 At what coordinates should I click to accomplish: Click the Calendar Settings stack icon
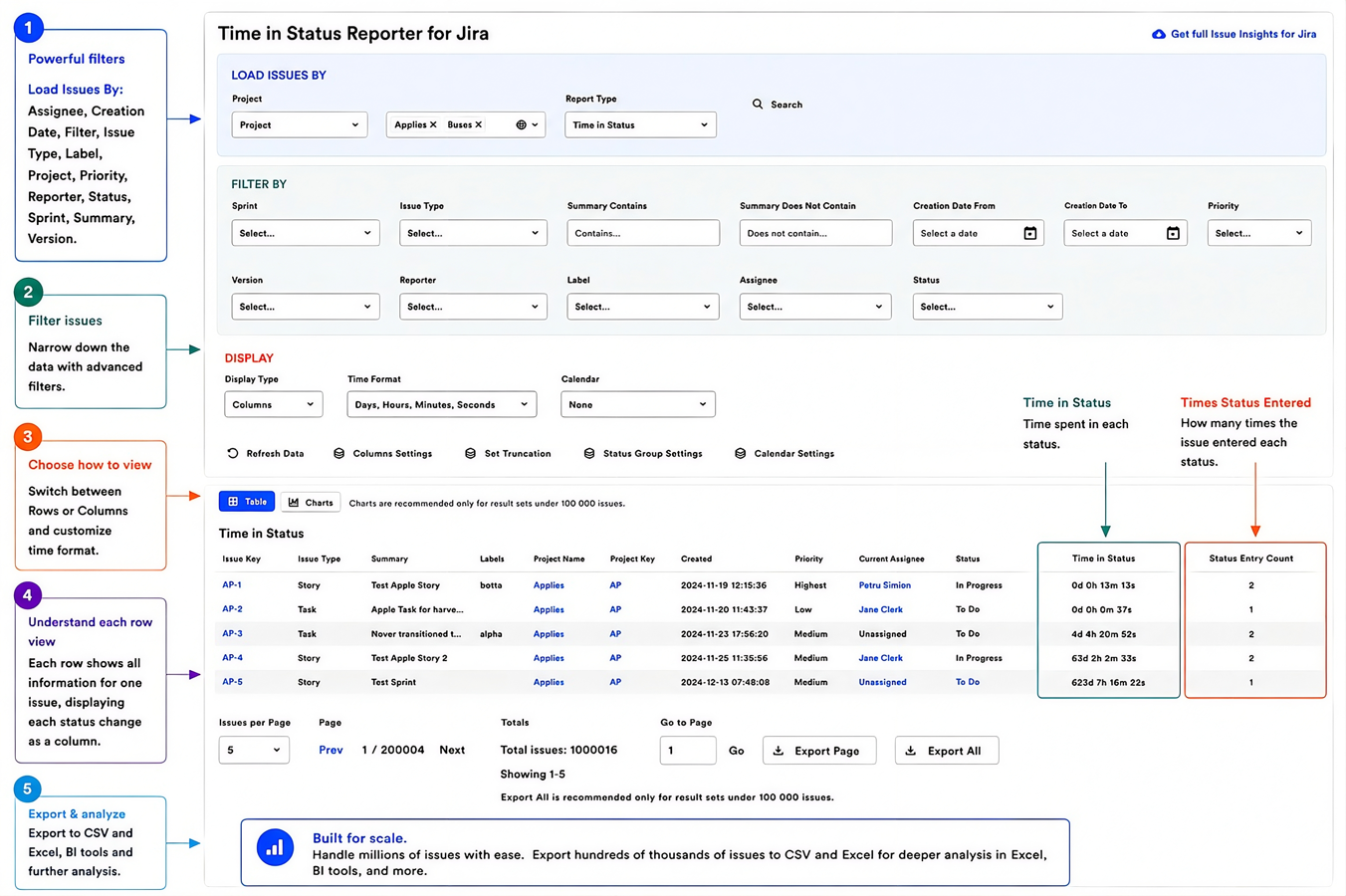tap(741, 453)
